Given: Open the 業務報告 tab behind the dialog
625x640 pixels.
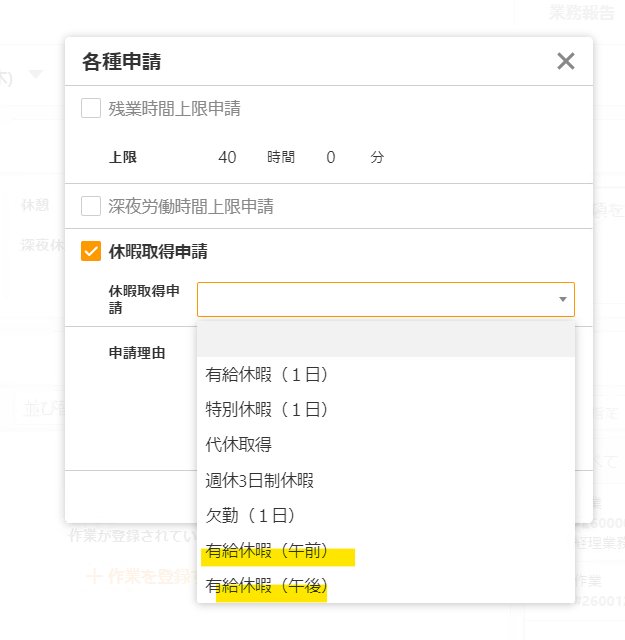Looking at the screenshot, I should [x=583, y=12].
